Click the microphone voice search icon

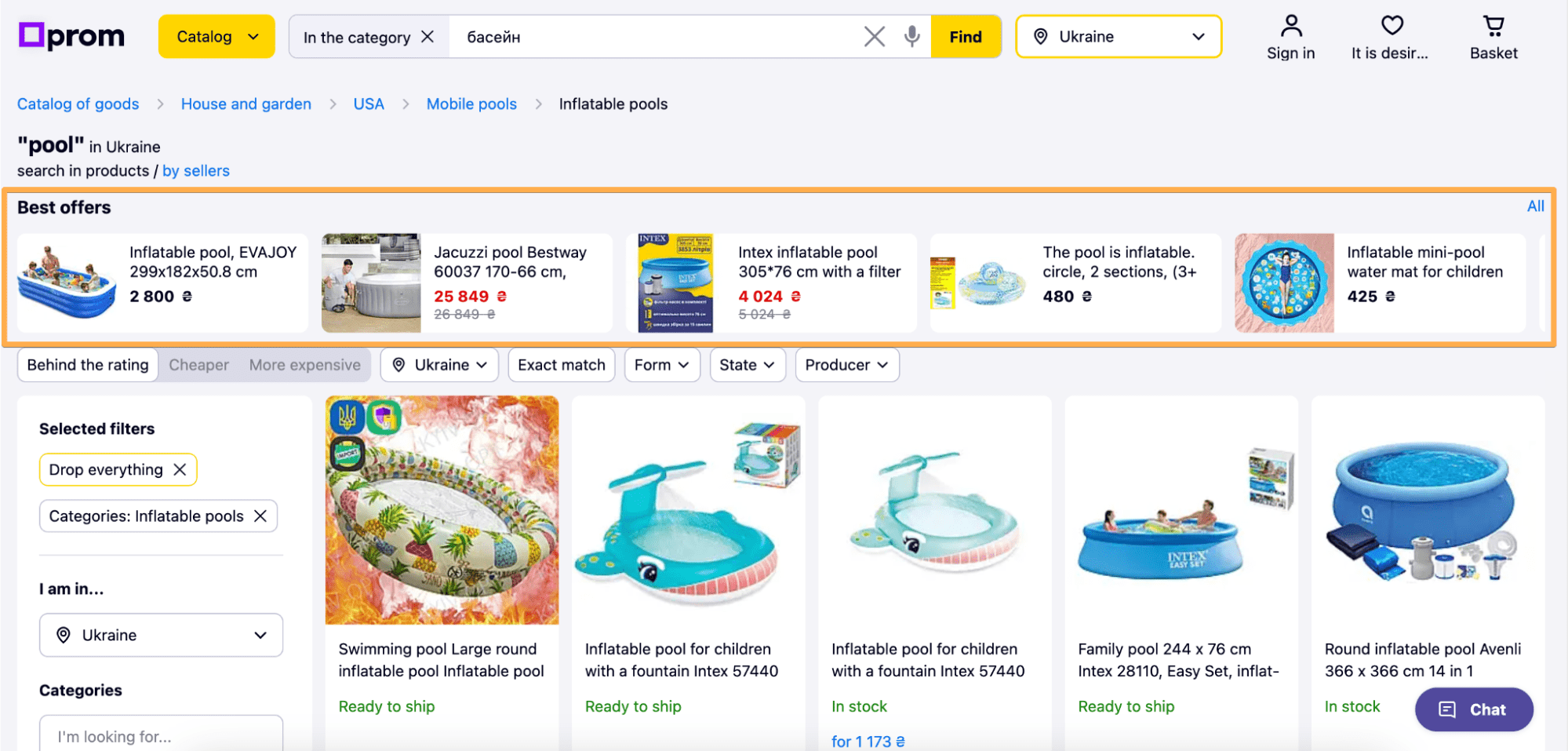pos(911,36)
